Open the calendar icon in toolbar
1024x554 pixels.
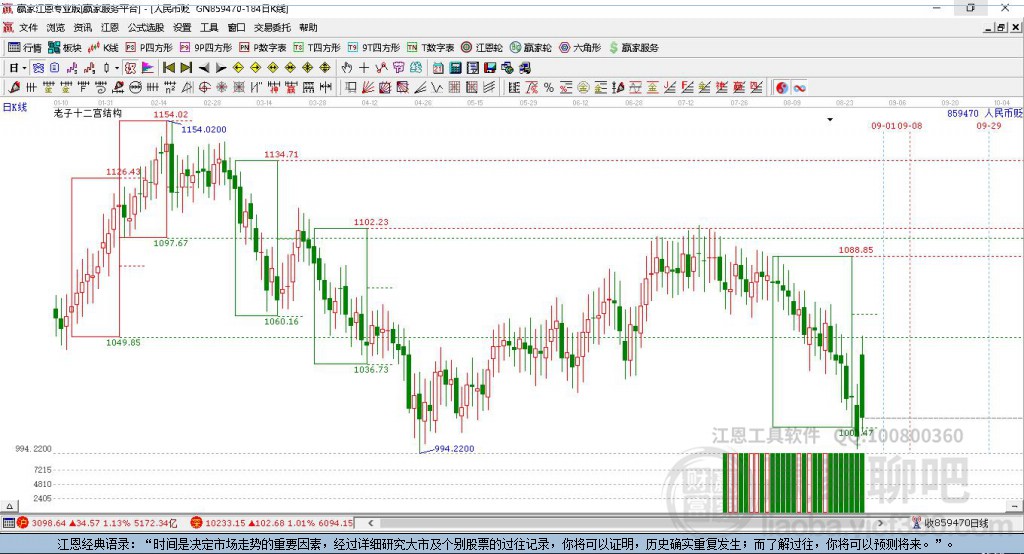coord(438,68)
